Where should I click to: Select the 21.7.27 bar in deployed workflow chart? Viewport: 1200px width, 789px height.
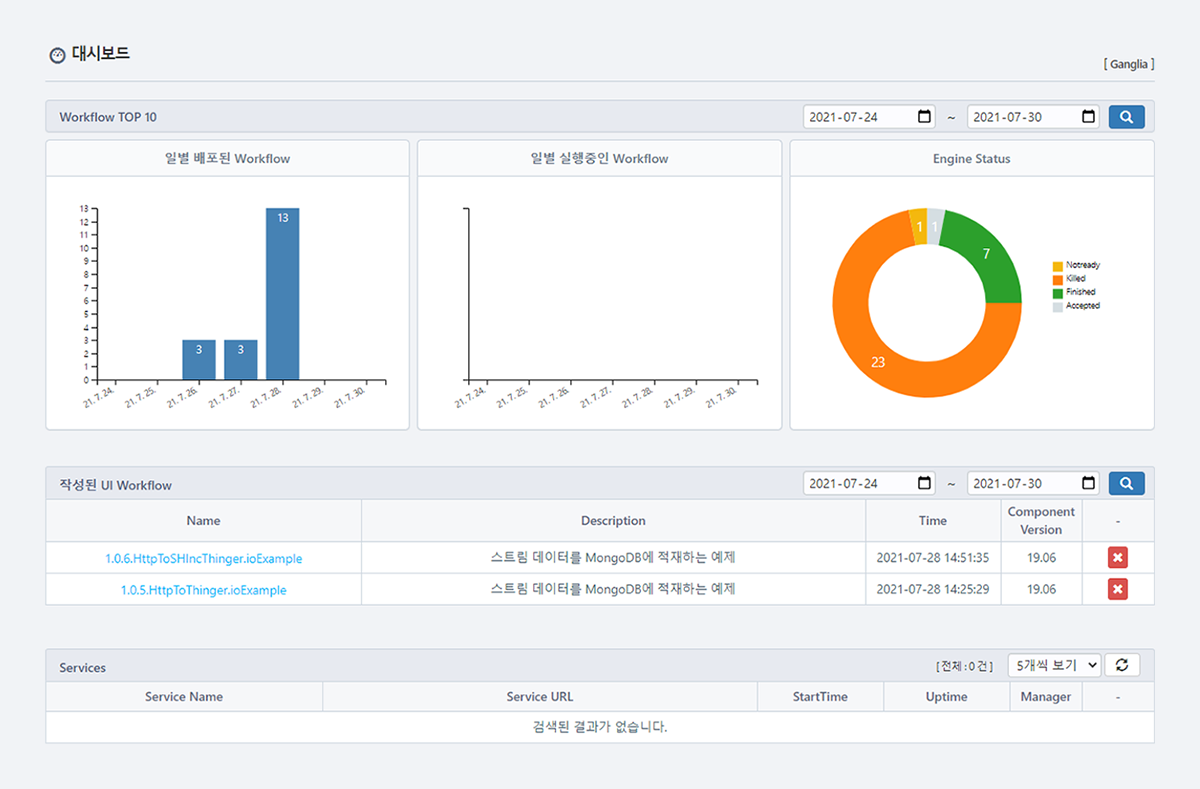point(241,360)
